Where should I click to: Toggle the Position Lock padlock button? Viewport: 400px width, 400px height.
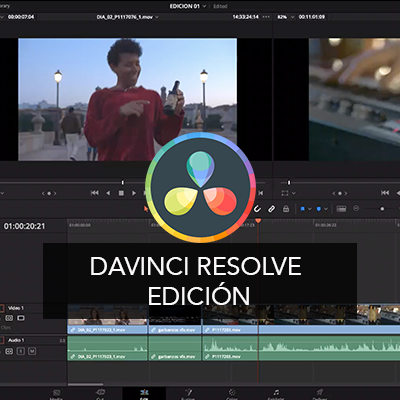(x=286, y=209)
